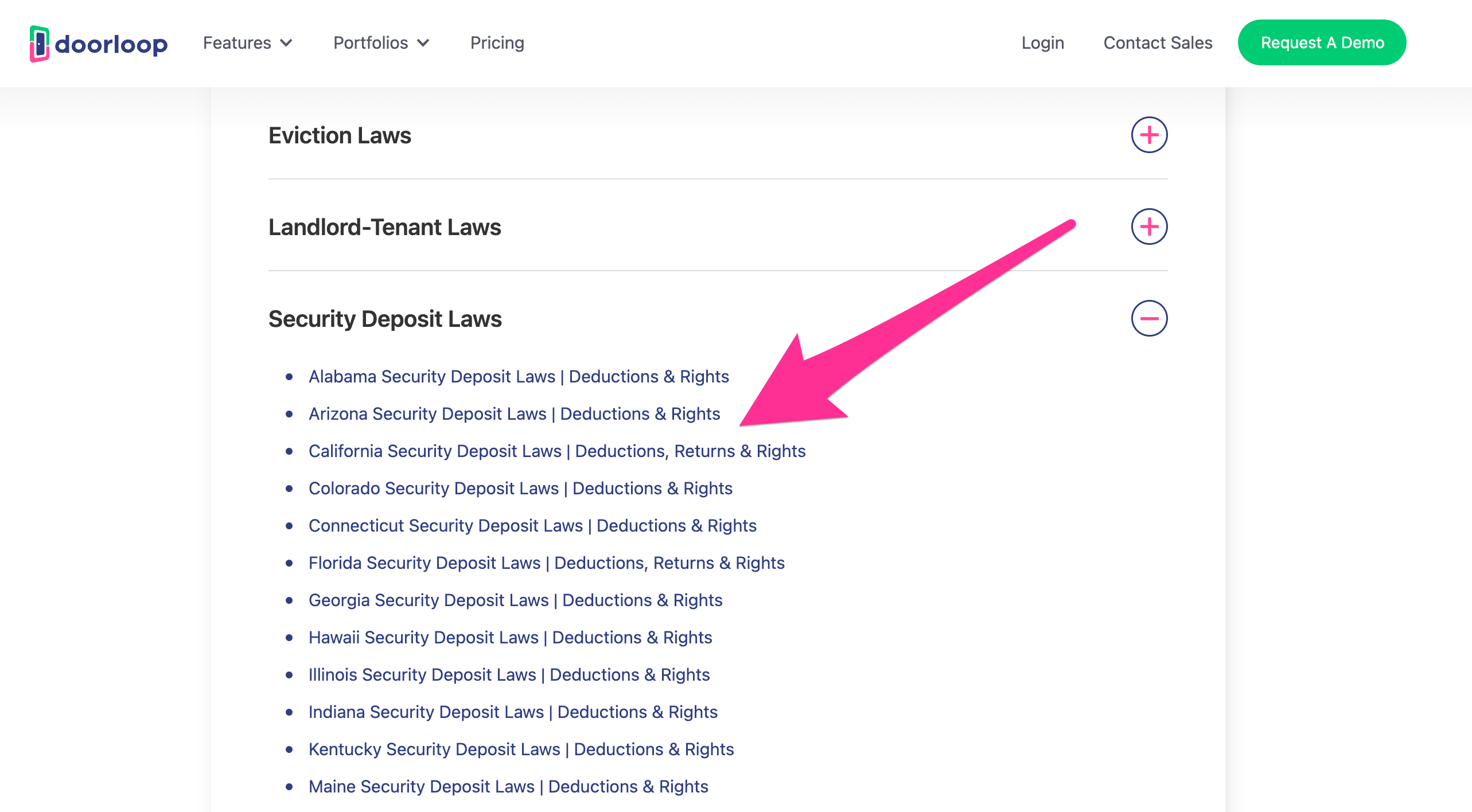Viewport: 1472px width, 812px height.
Task: Open Connecticut Security Deposit Laws link
Action: coord(532,525)
